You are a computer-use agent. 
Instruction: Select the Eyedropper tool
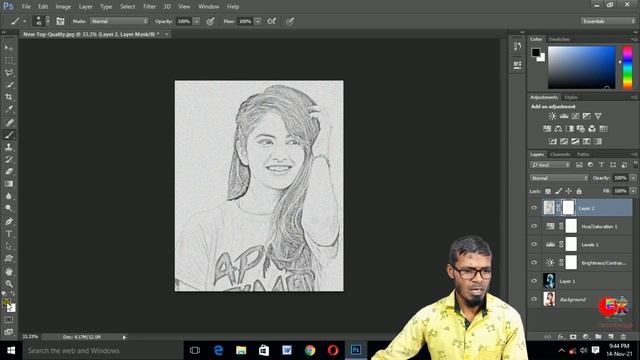click(x=9, y=109)
